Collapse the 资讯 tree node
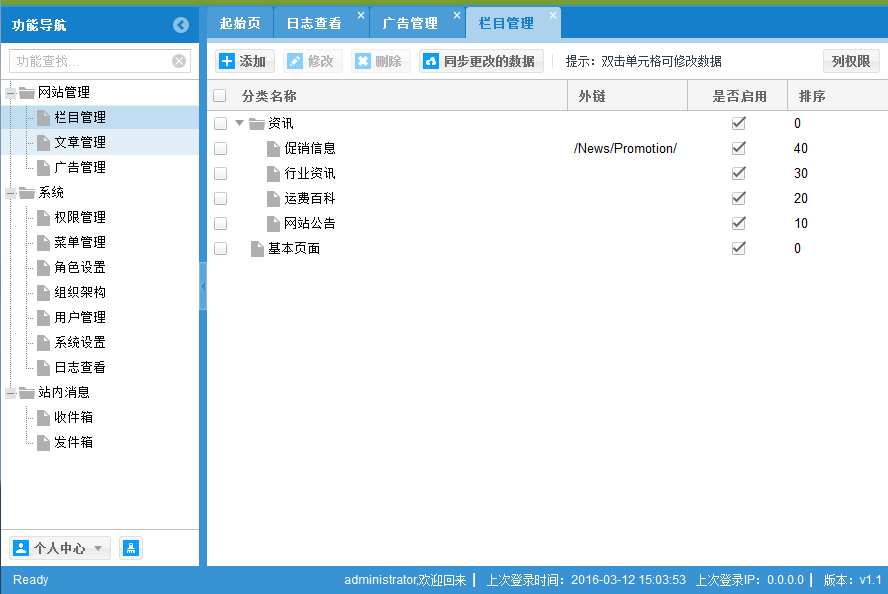The image size is (888, 594). coord(239,123)
